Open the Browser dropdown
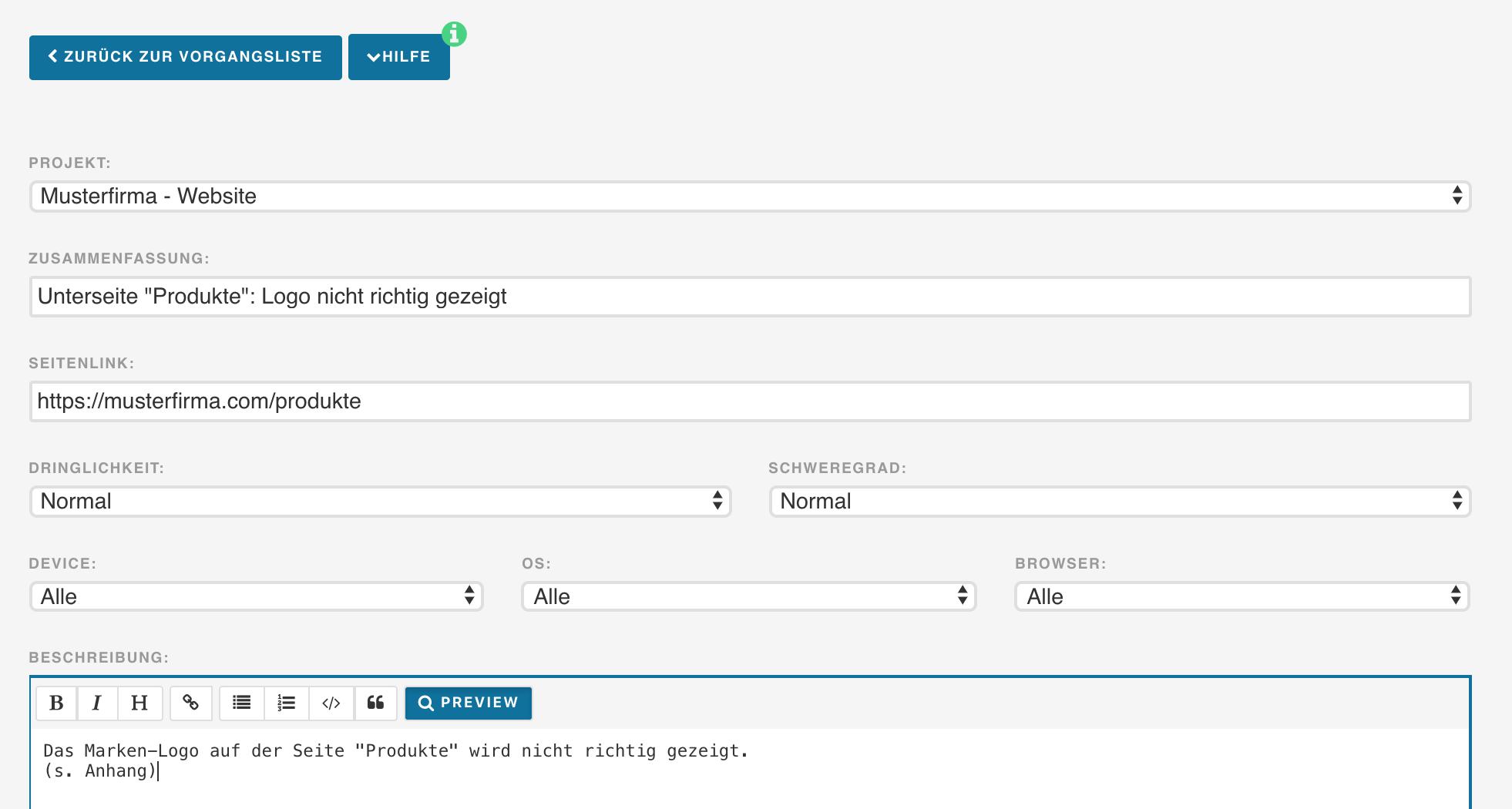The width and height of the screenshot is (1512, 809). click(1242, 596)
